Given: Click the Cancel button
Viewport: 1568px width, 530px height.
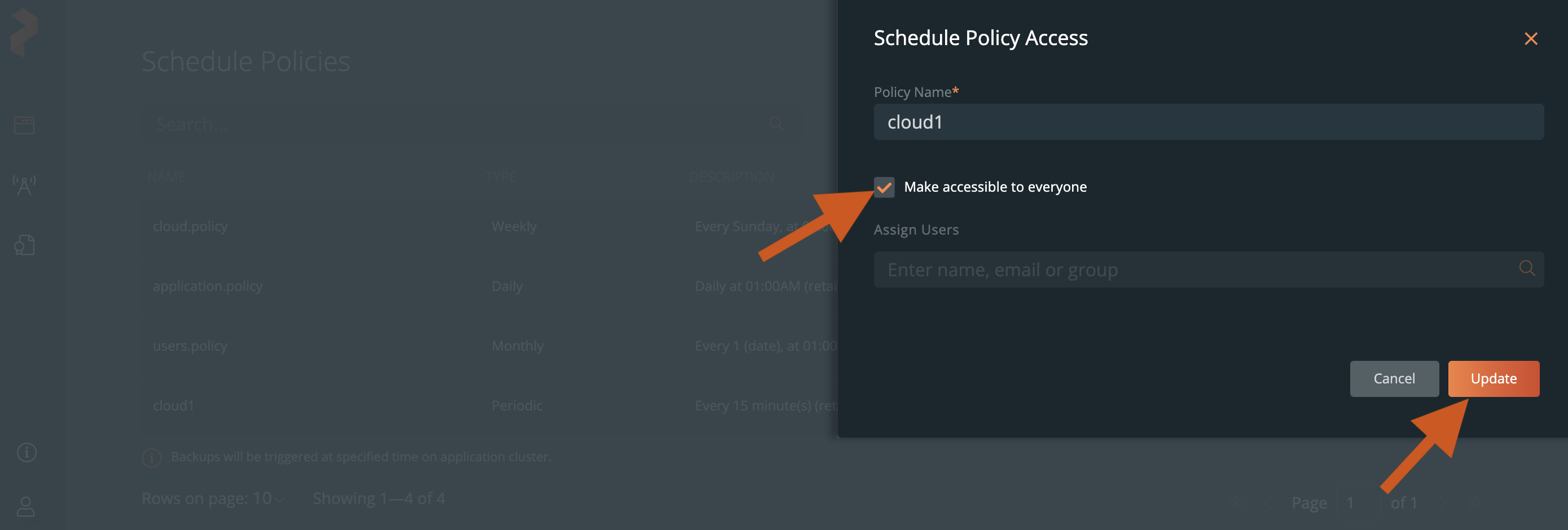Looking at the screenshot, I should pyautogui.click(x=1394, y=378).
